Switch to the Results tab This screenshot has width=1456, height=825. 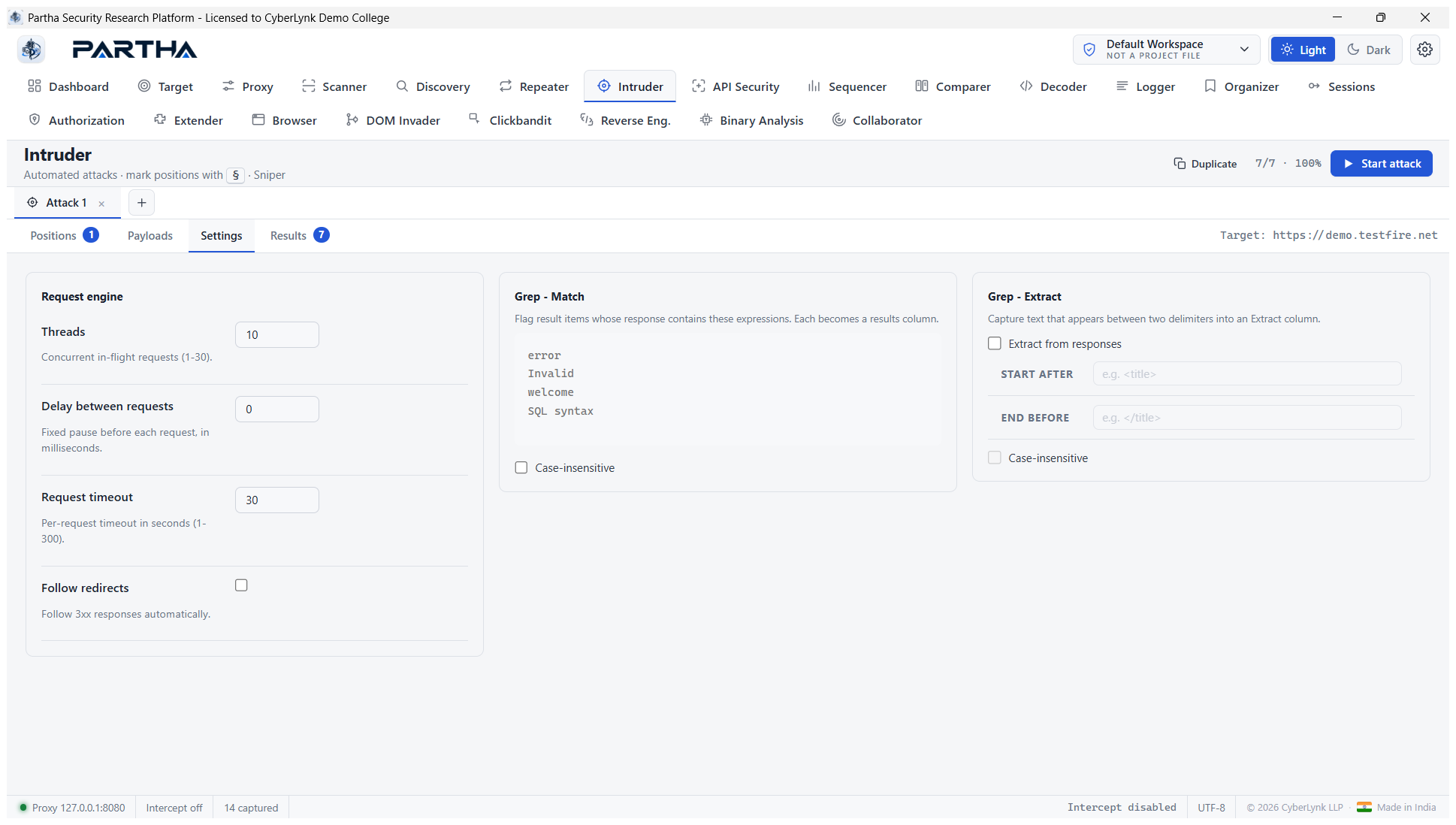click(x=300, y=235)
